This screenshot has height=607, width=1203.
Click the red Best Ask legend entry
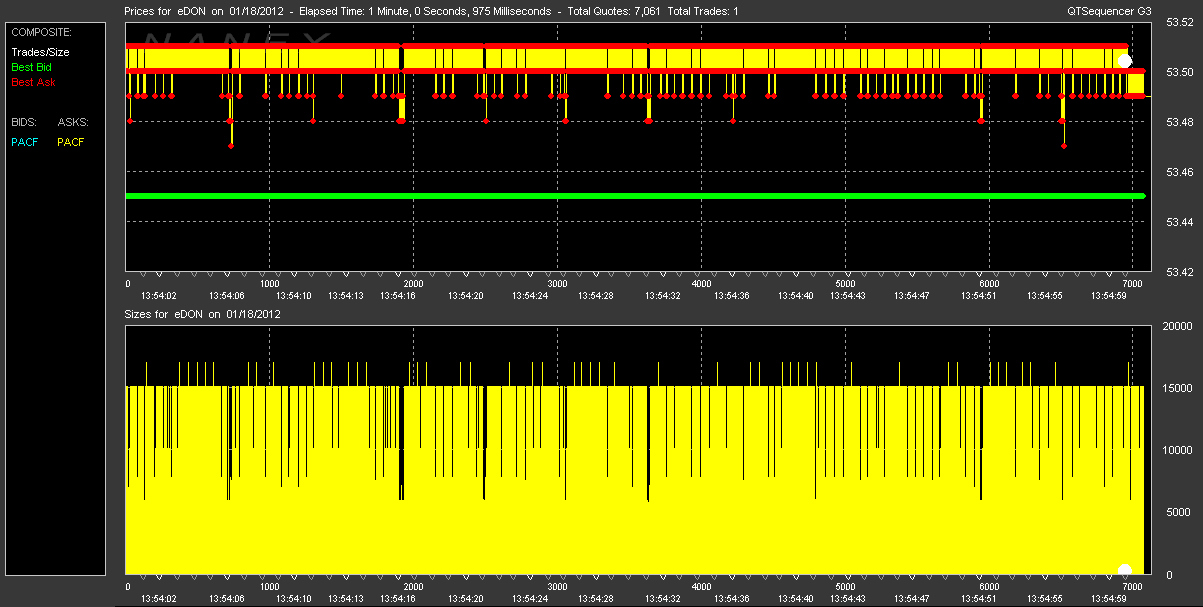[x=33, y=82]
